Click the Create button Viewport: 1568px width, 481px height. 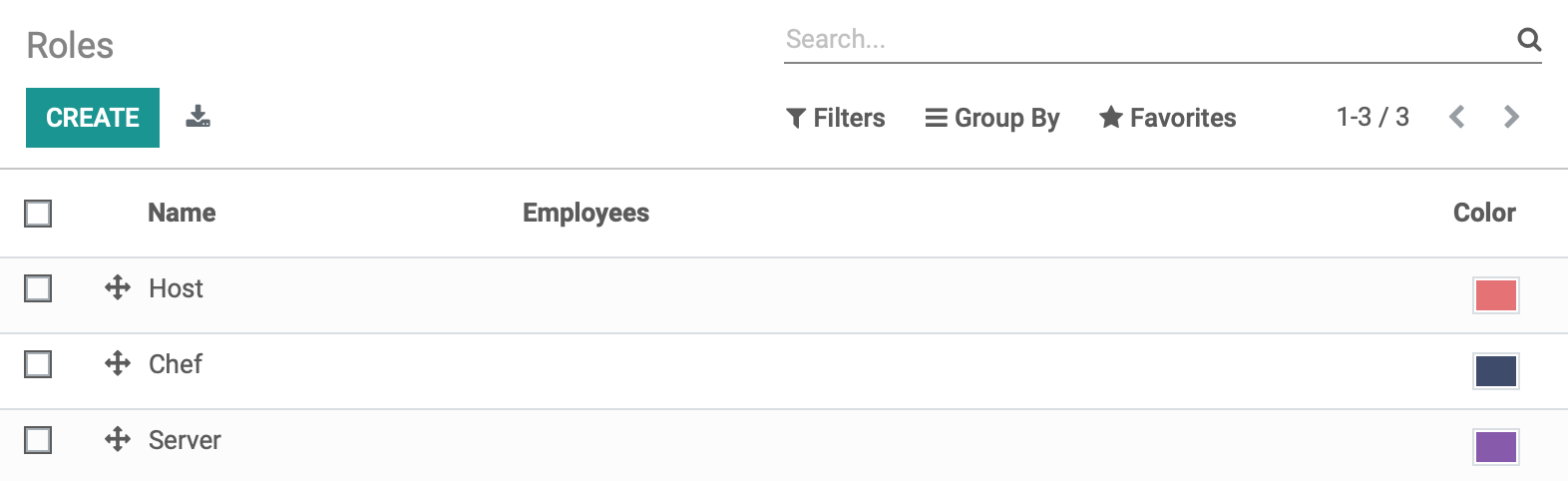point(93,118)
